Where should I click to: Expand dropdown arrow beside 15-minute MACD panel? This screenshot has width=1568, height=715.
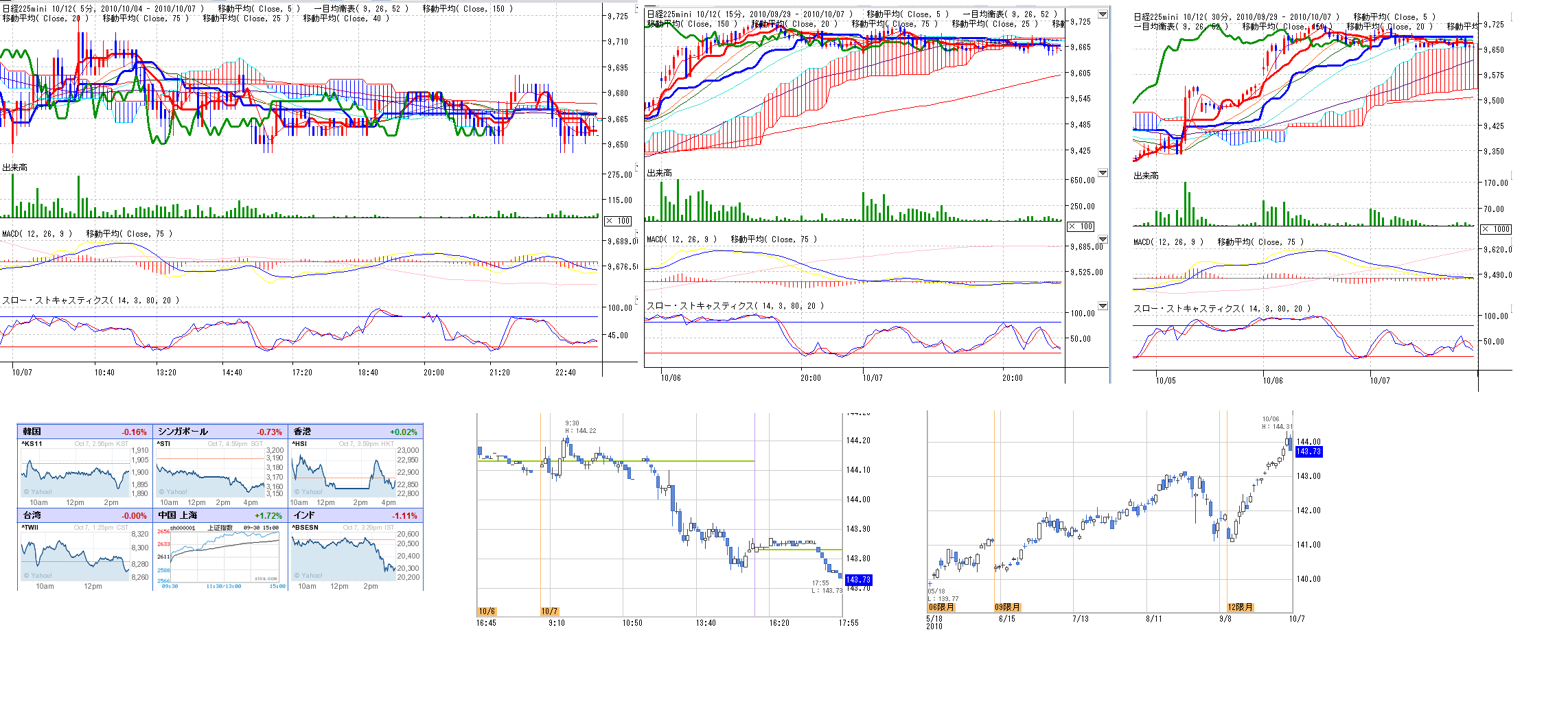[x=1103, y=239]
